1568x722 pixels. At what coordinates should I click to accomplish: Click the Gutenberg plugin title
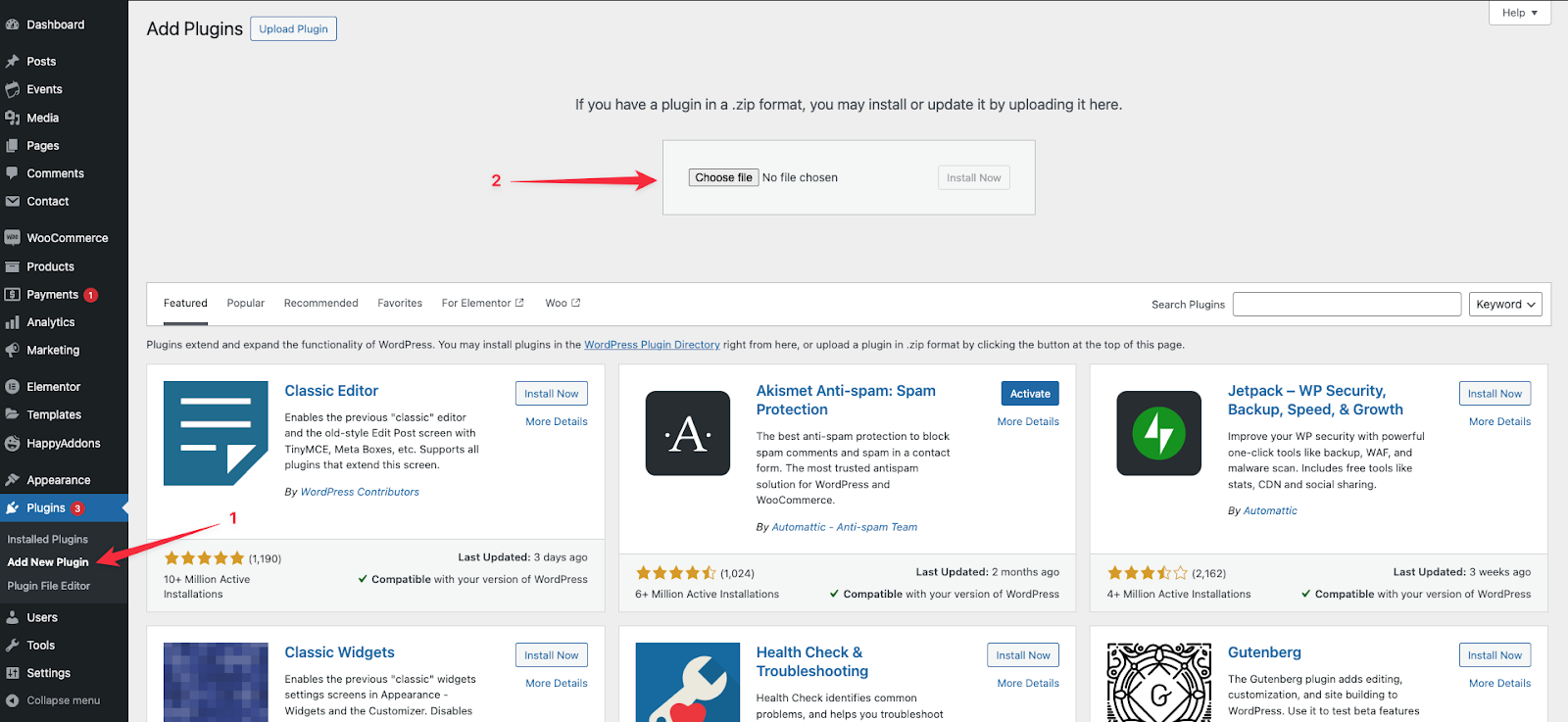coord(1264,652)
